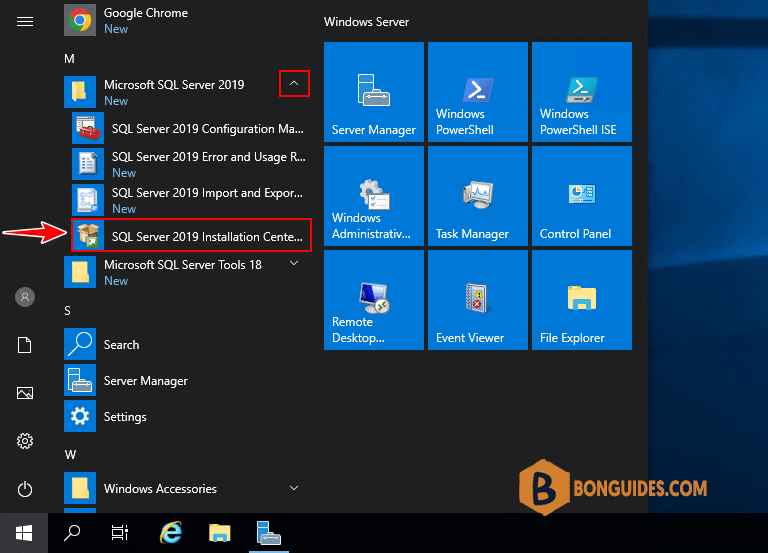Launch the Windows PowerShell tile
This screenshot has width=768, height=553.
point(478,92)
